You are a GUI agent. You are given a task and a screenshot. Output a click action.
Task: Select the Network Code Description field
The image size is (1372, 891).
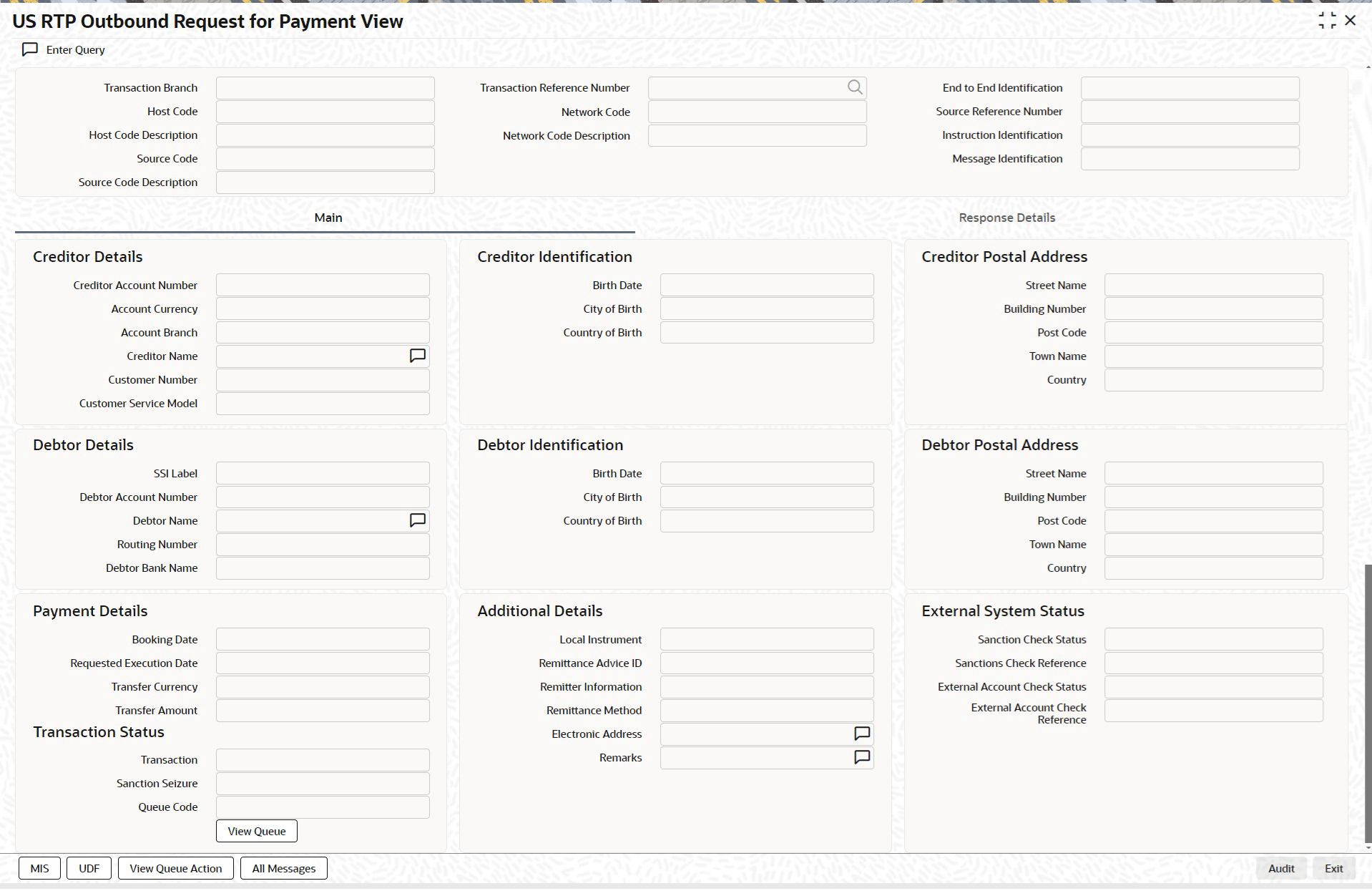pyautogui.click(x=758, y=135)
